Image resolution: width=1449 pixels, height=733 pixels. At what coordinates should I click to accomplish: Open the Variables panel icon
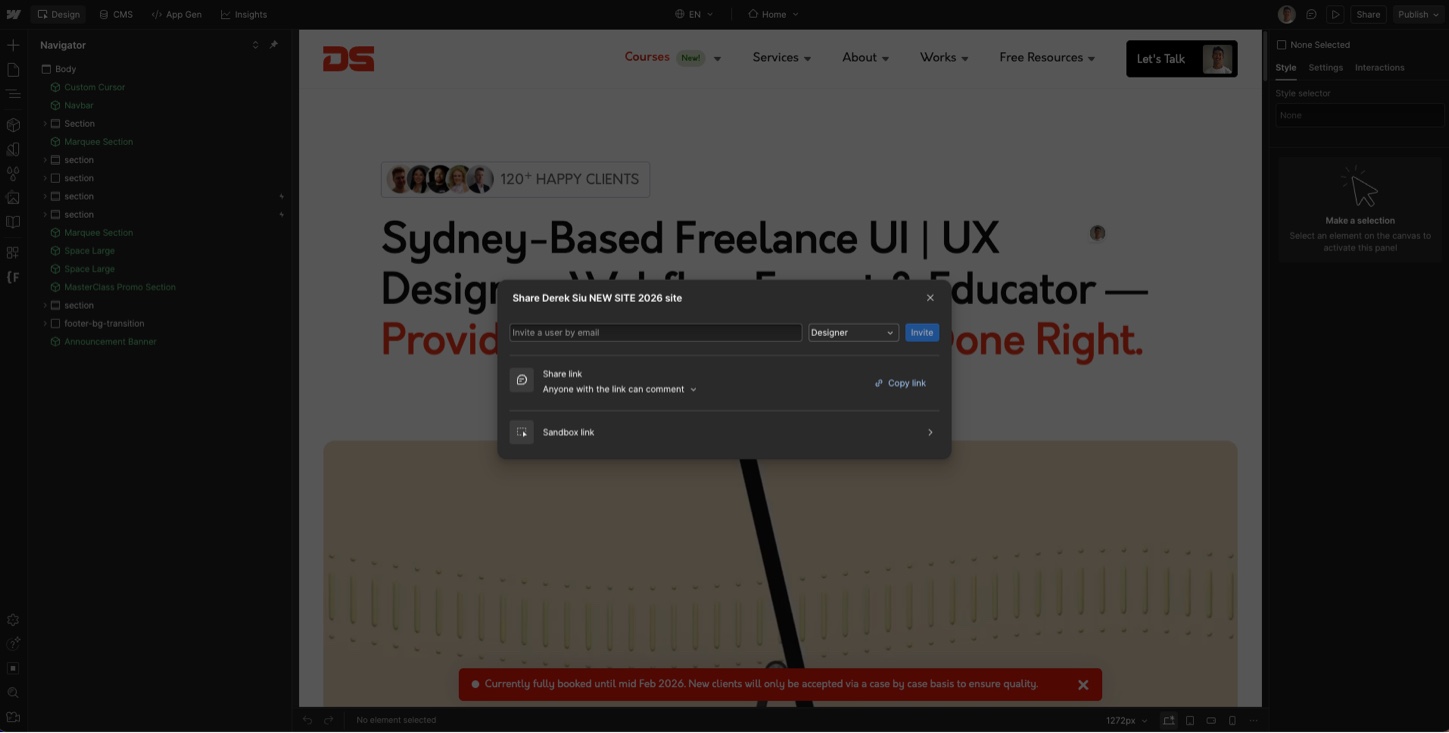coord(13,149)
